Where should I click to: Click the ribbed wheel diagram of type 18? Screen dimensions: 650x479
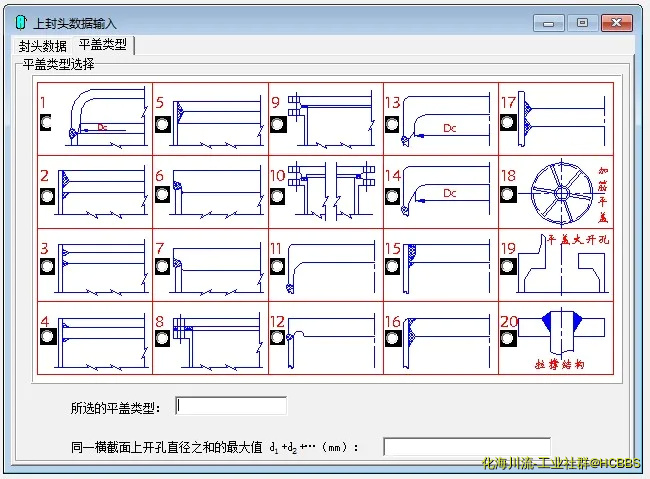coord(562,193)
